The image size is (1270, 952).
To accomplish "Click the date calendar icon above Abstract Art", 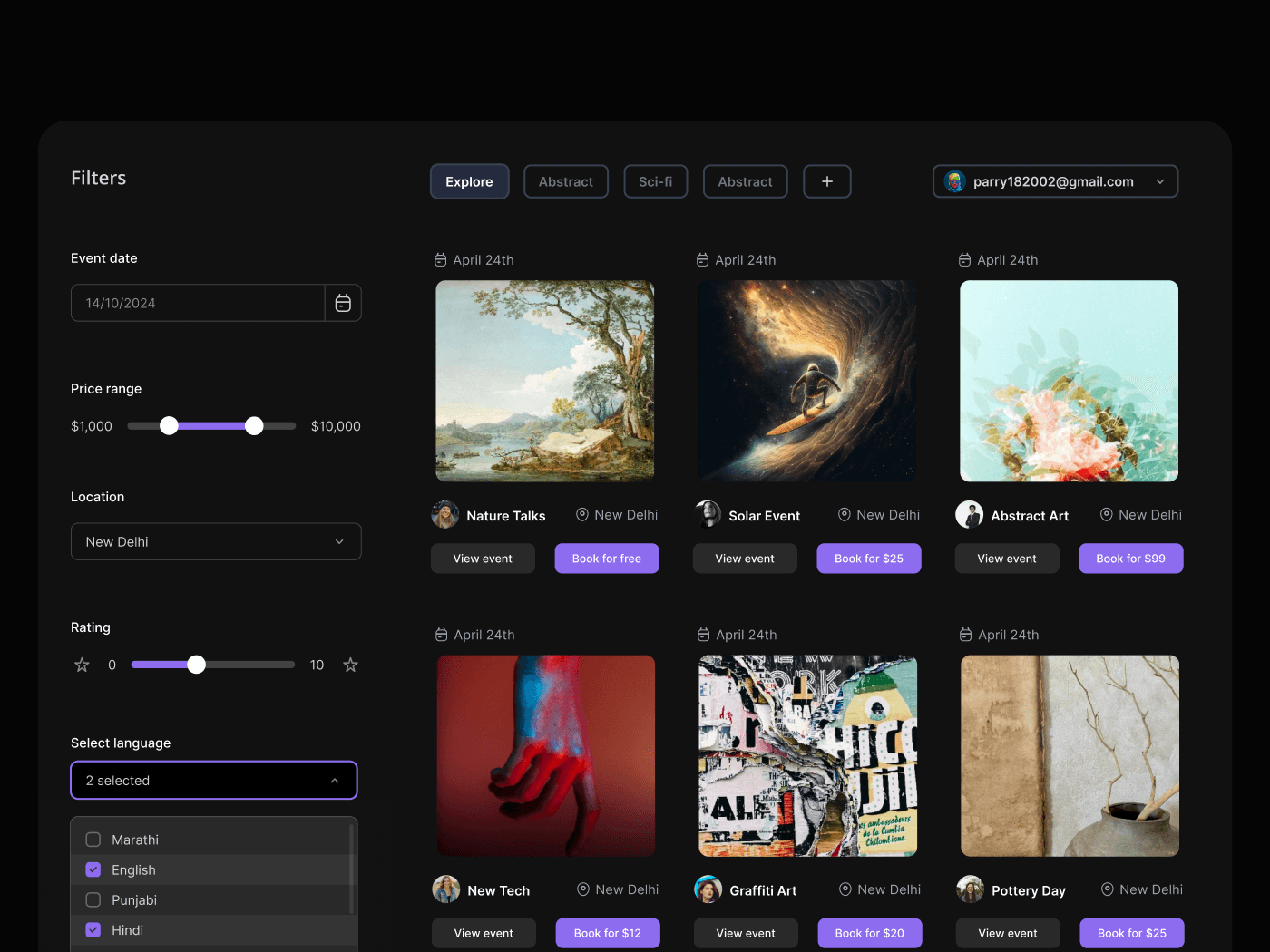I will (x=964, y=260).
